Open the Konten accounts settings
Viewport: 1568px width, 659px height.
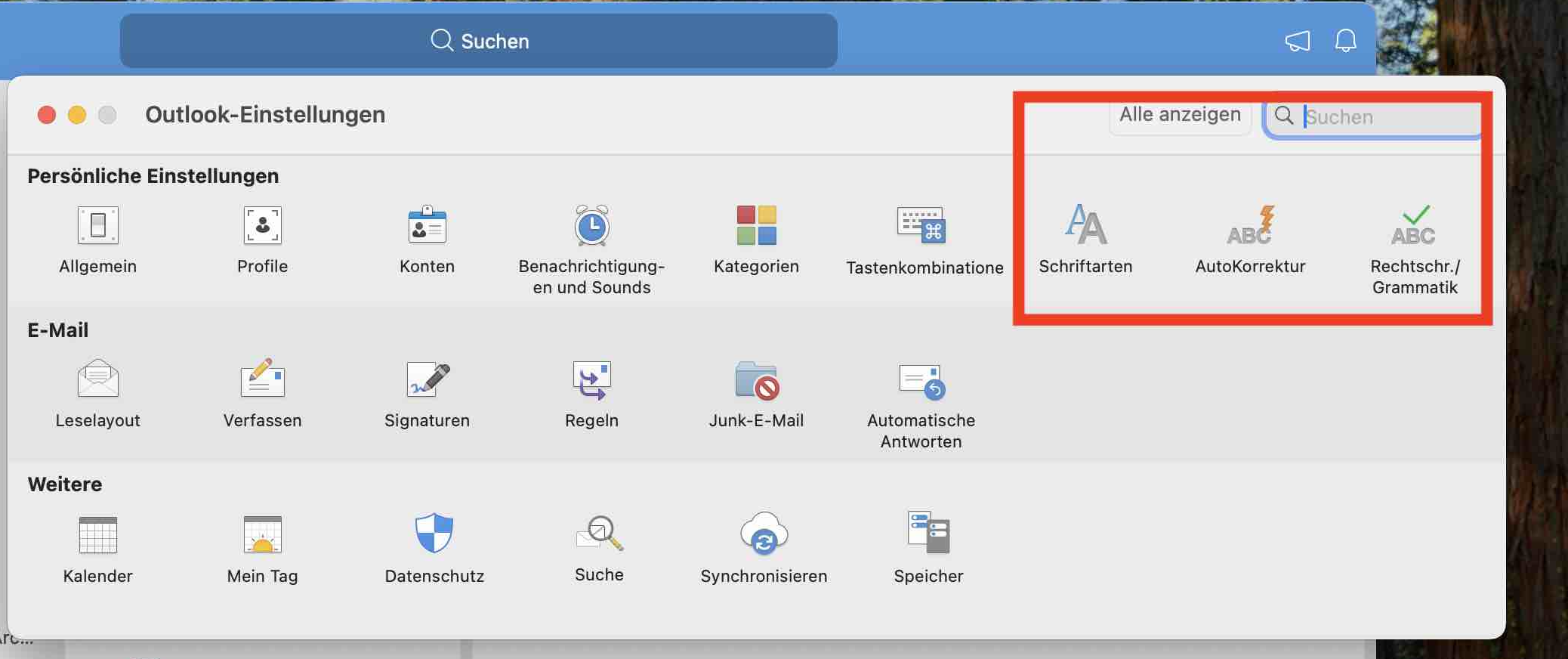[x=427, y=240]
